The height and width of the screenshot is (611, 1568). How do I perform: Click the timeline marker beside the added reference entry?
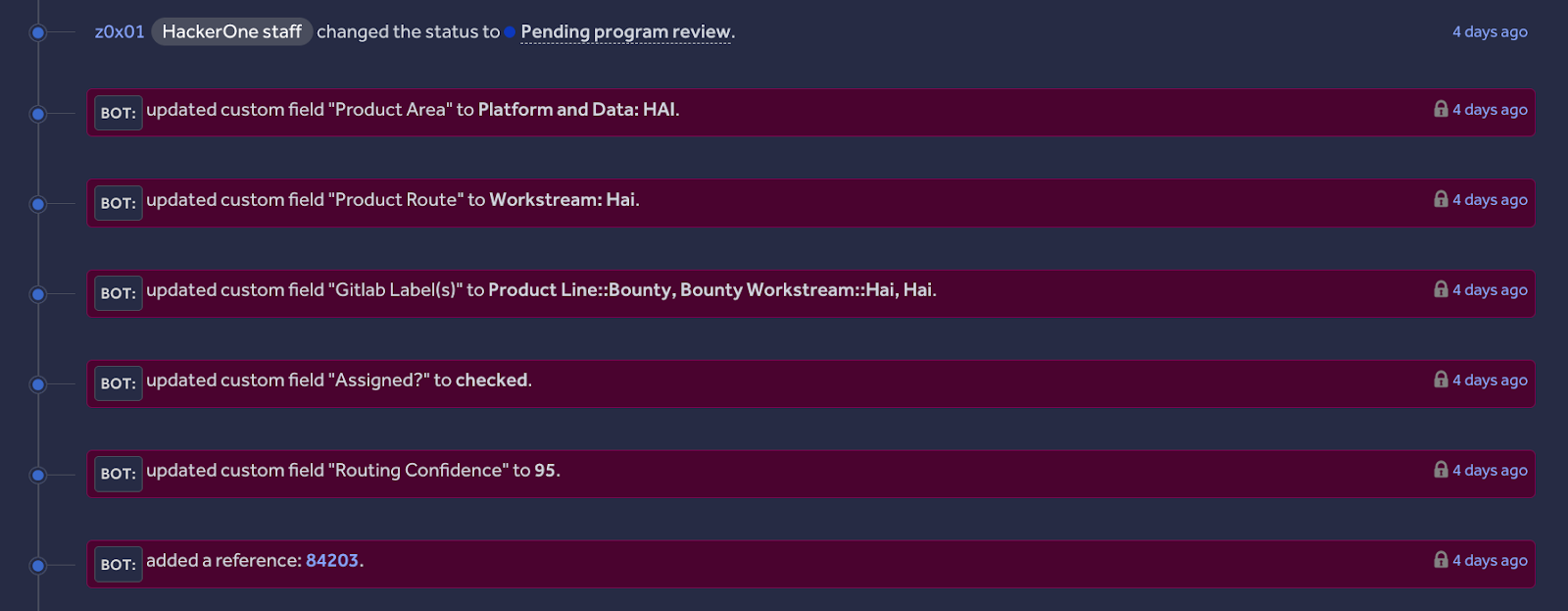point(38,565)
